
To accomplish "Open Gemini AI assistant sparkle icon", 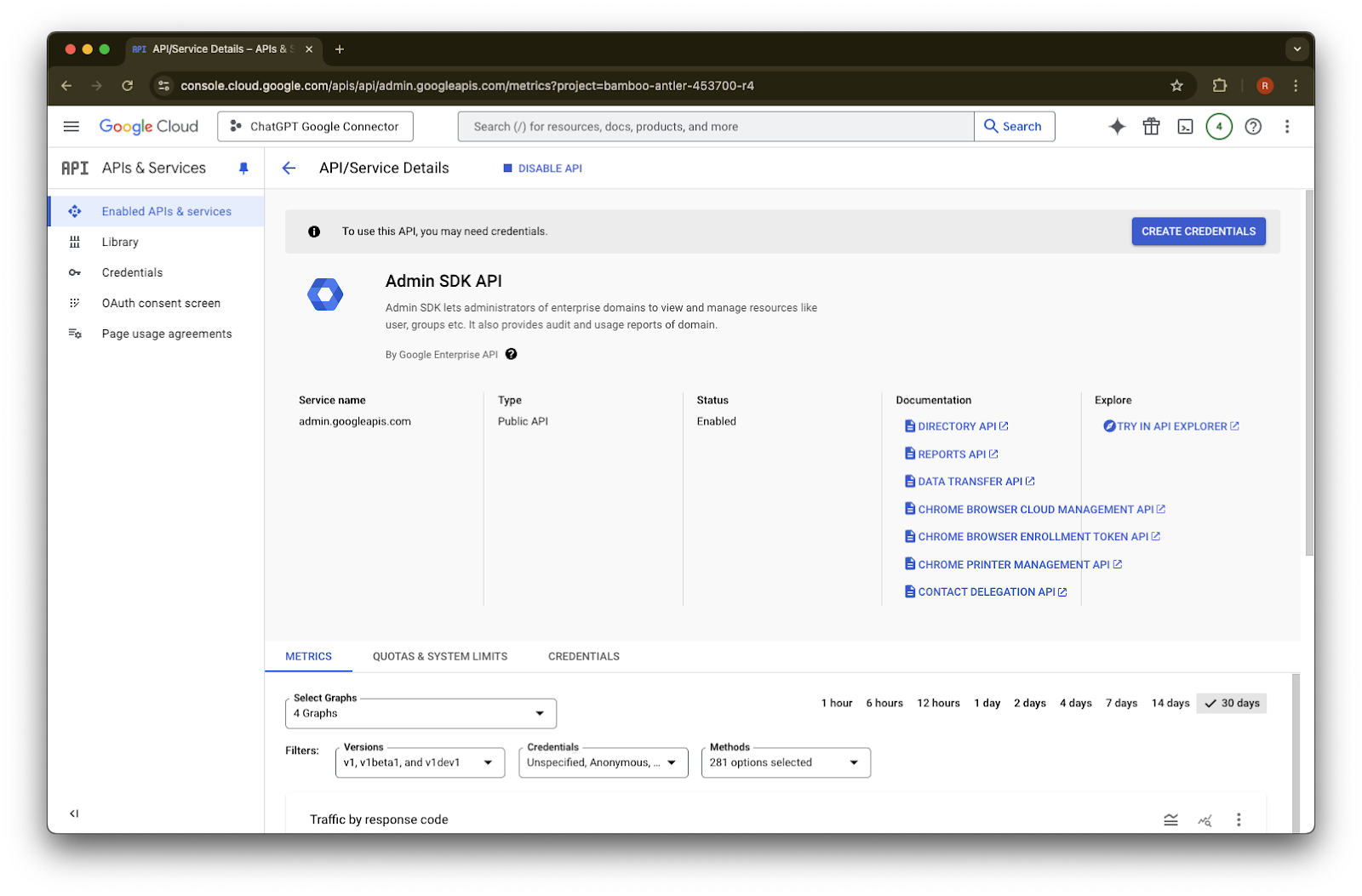I will click(x=1117, y=127).
